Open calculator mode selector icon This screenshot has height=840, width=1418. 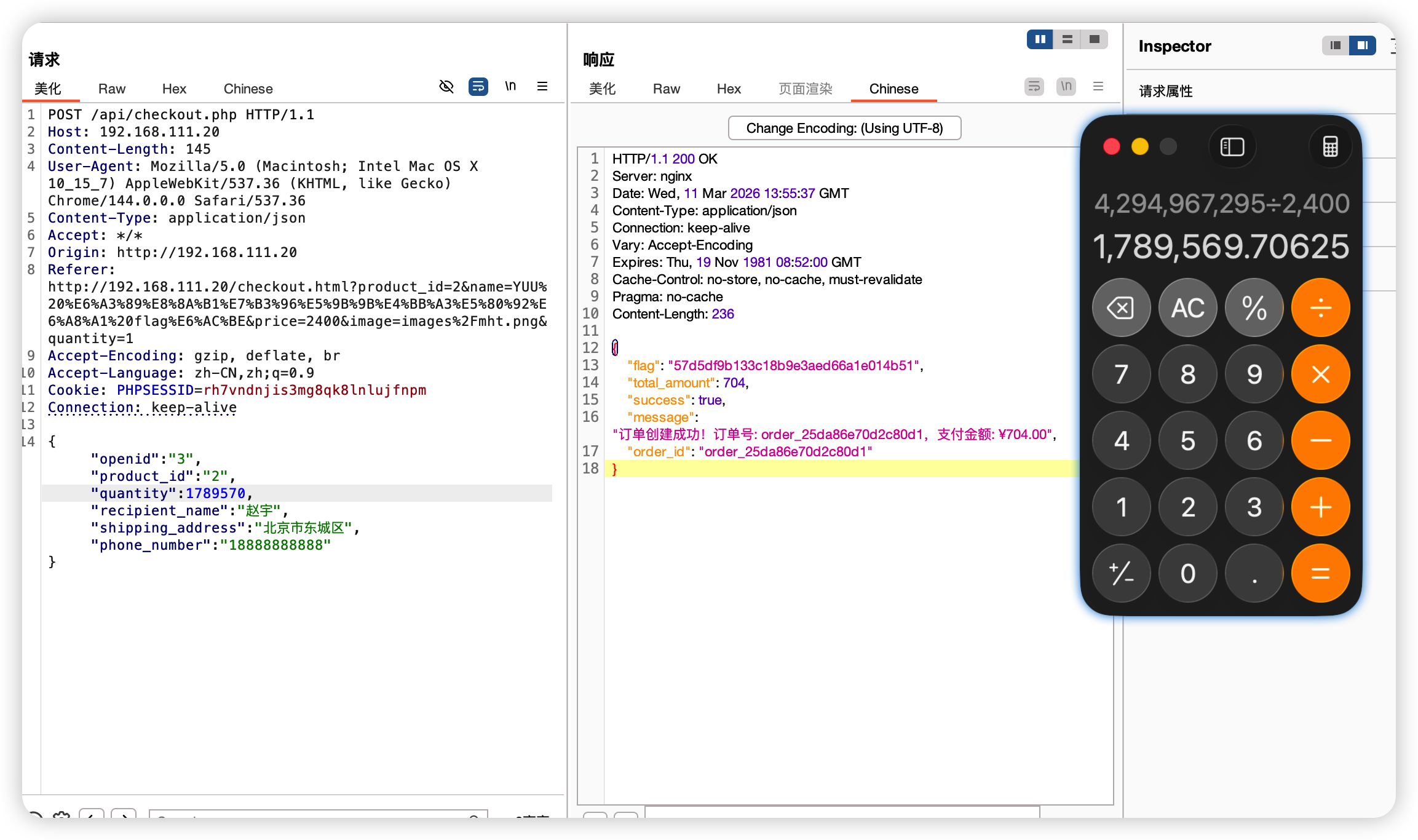click(x=1330, y=147)
